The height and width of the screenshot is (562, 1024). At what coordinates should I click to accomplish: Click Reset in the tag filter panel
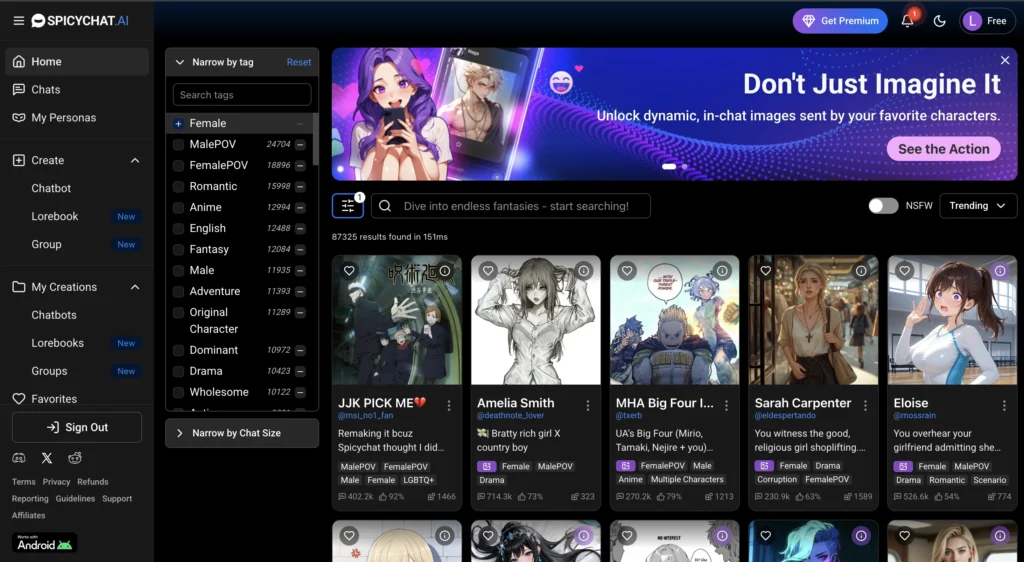point(299,62)
